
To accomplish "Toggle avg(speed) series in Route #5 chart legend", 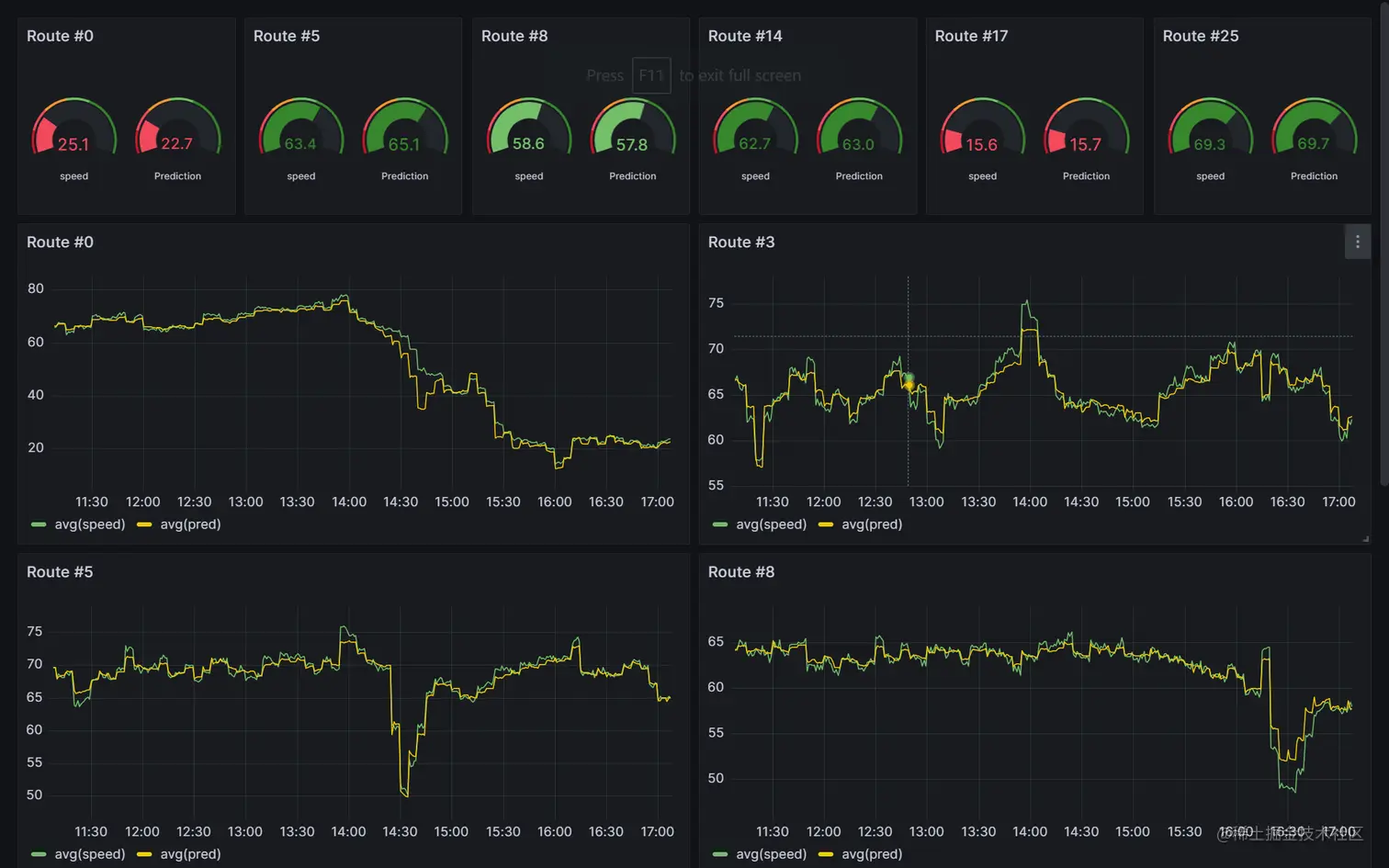I will click(x=89, y=854).
